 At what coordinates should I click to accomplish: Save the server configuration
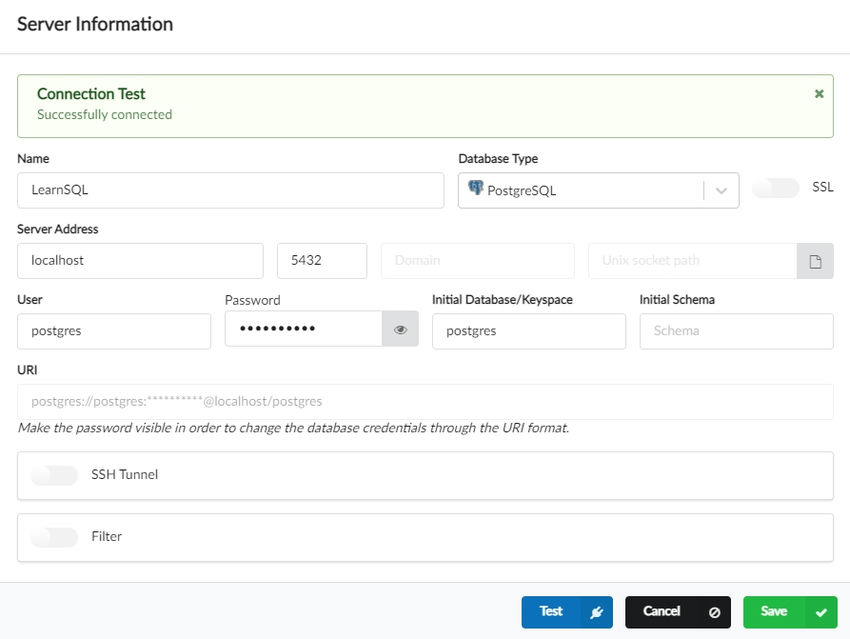click(774, 612)
